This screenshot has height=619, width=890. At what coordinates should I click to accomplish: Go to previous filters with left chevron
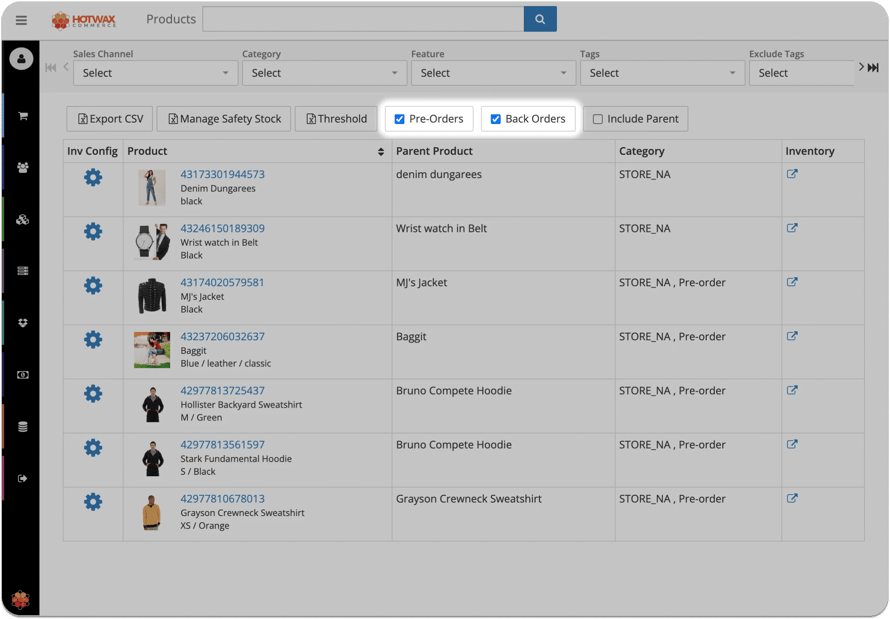(x=66, y=67)
